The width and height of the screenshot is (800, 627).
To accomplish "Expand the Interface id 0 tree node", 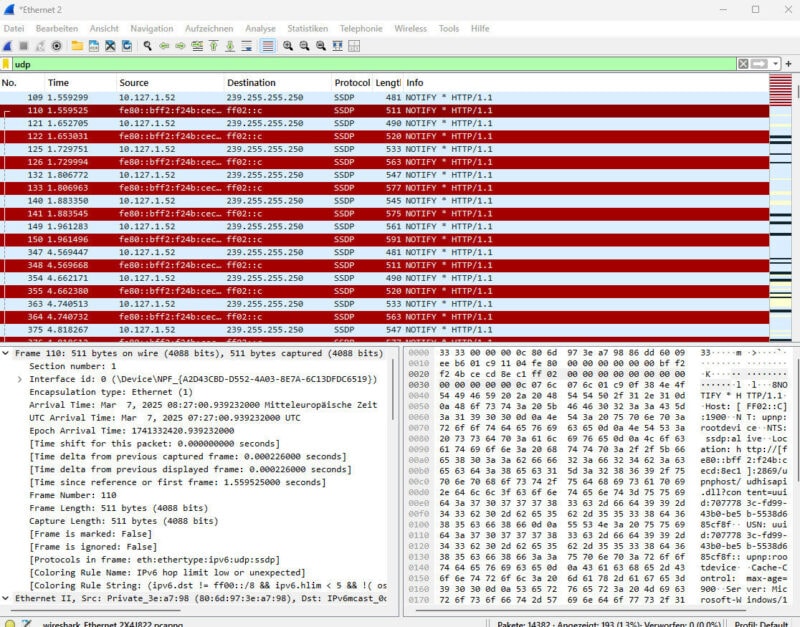I will tap(20, 379).
